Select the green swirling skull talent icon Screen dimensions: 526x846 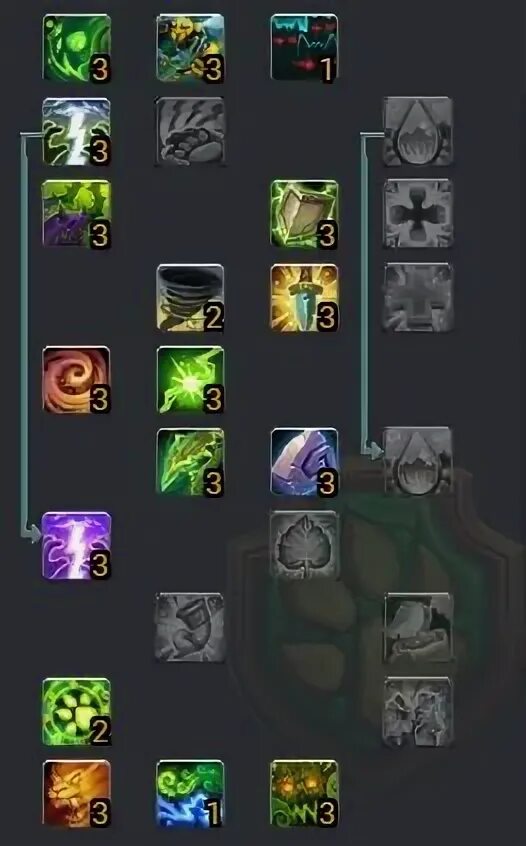pyautogui.click(x=77, y=49)
